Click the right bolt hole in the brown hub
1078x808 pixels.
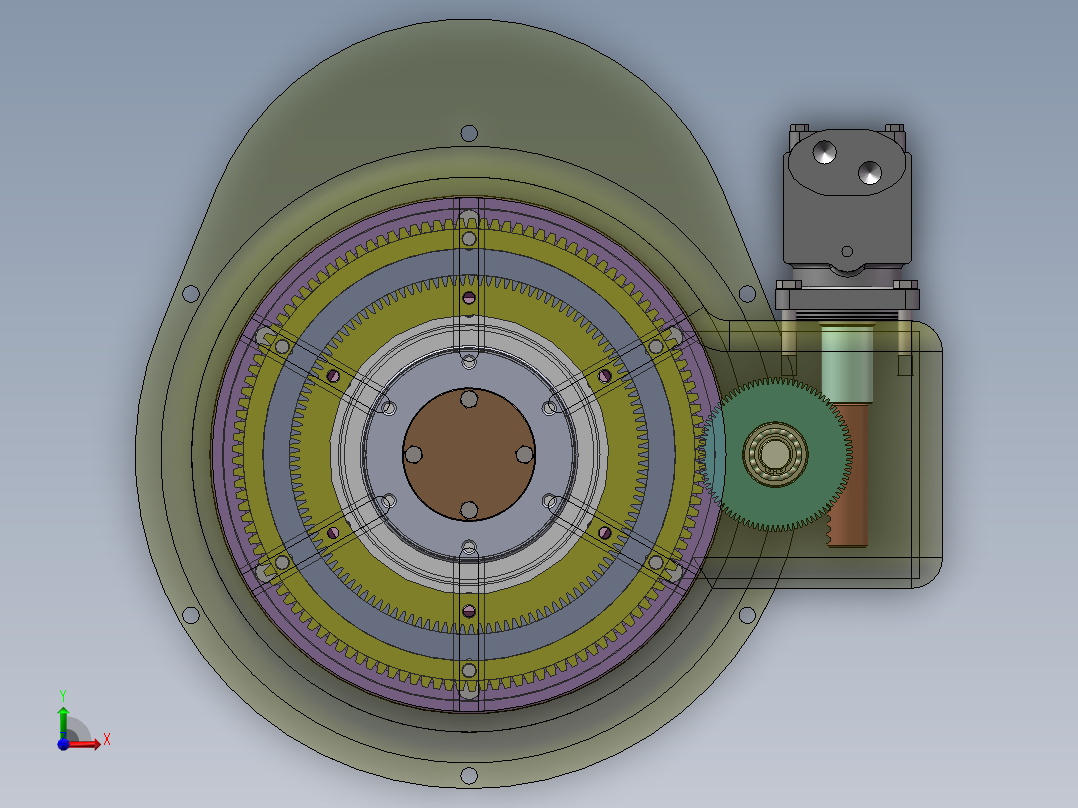524,454
